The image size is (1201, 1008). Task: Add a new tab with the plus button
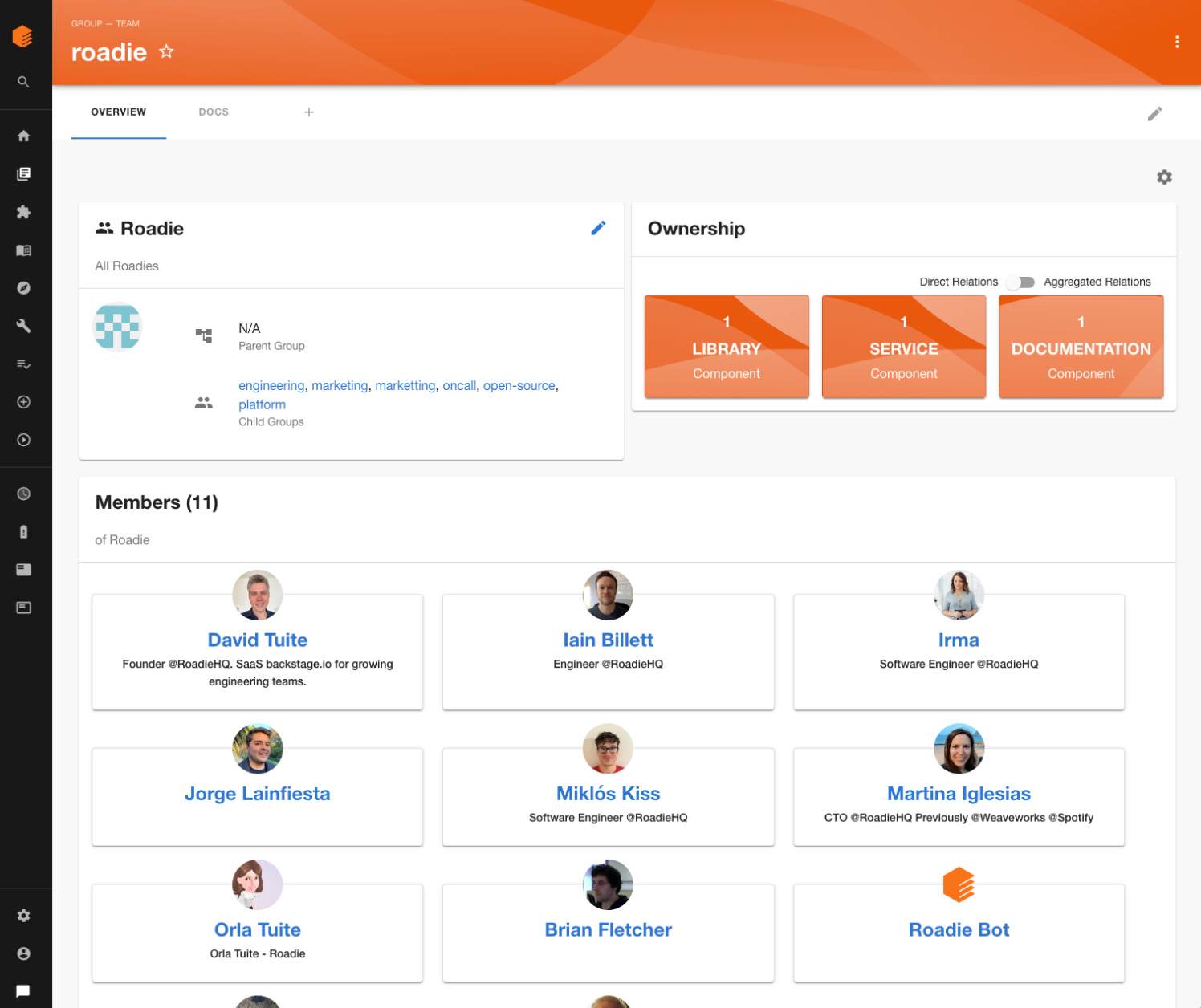coord(309,112)
